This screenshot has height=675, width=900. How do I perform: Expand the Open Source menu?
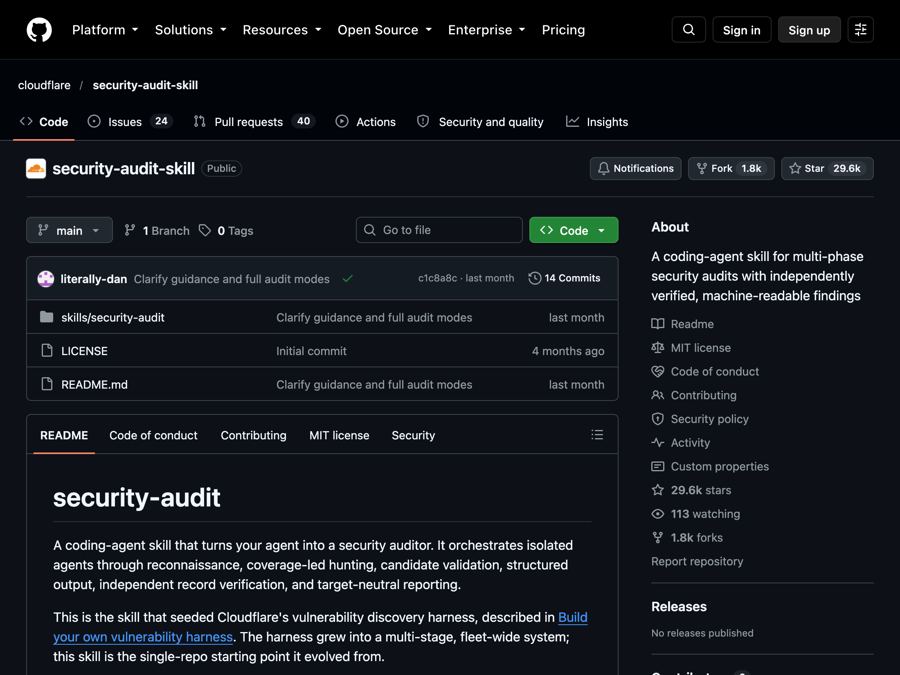click(385, 30)
